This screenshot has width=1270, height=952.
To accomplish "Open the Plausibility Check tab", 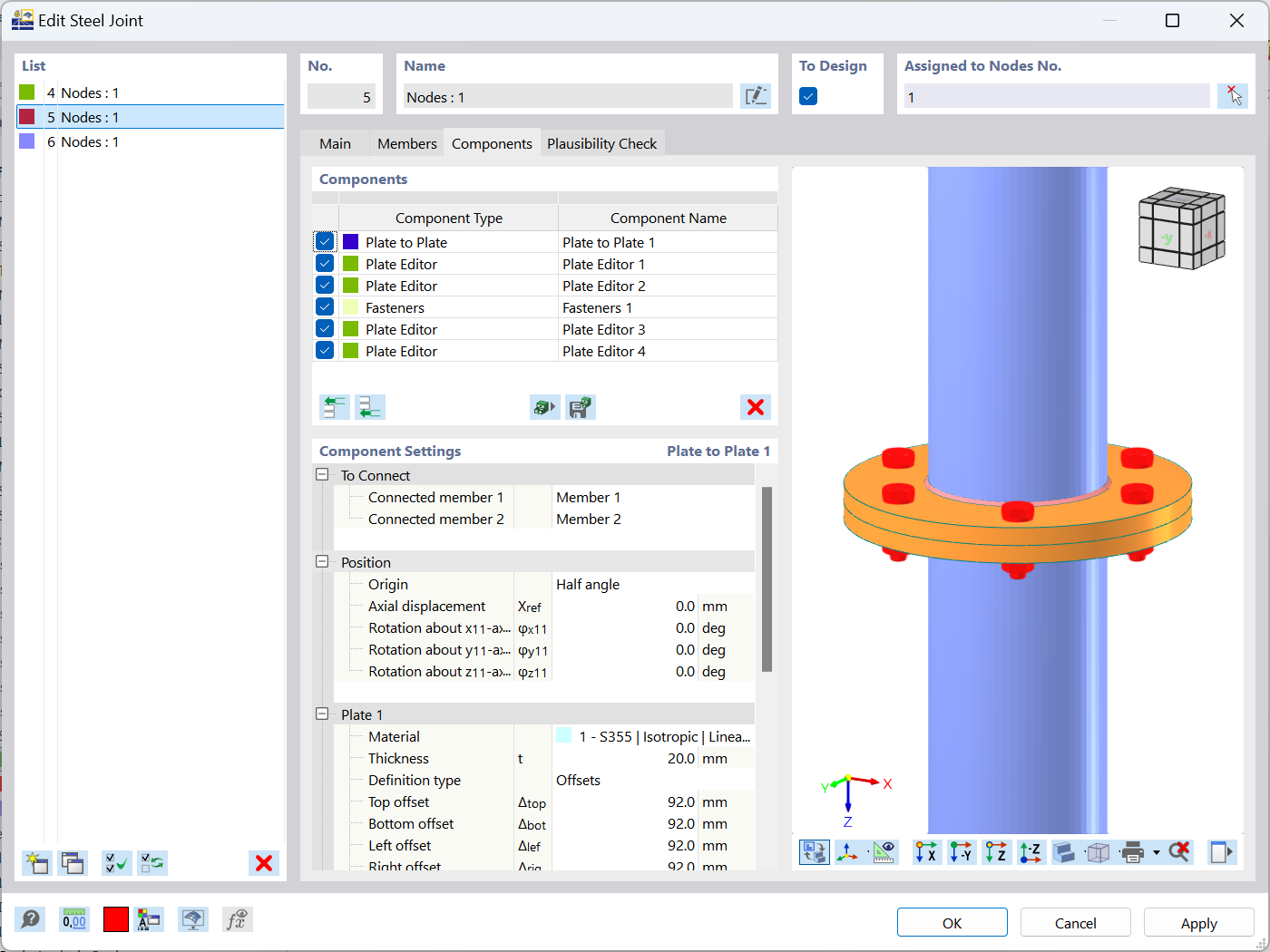I will click(x=602, y=142).
